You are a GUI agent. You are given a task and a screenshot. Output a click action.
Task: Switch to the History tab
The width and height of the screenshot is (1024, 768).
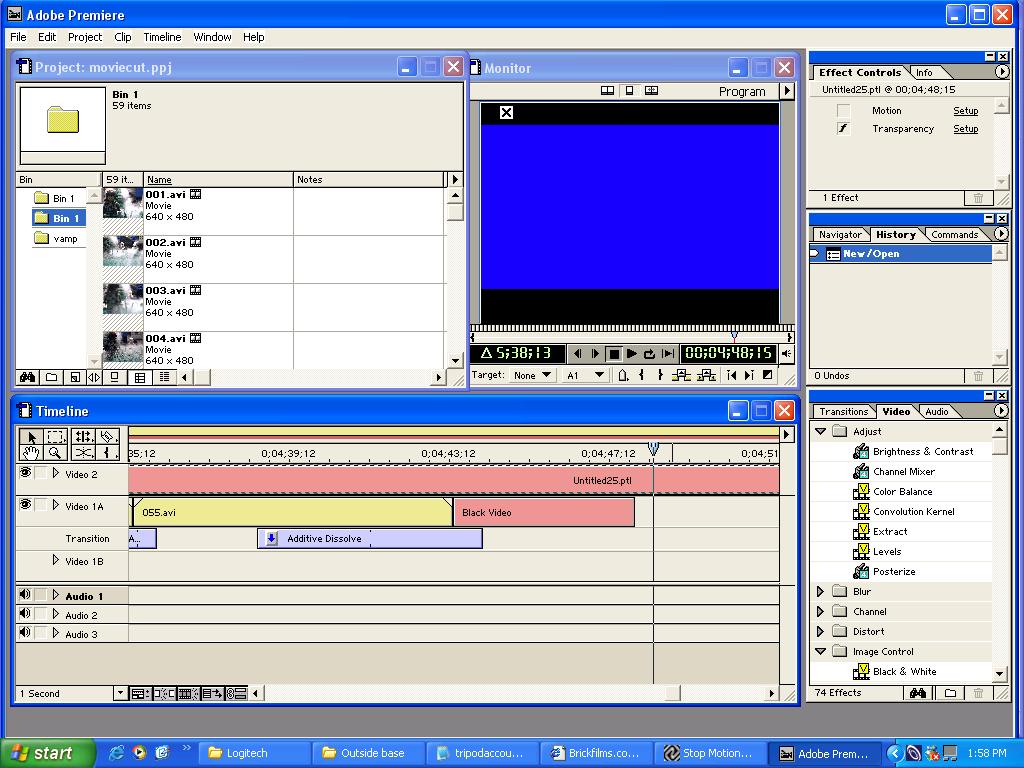[x=895, y=234]
